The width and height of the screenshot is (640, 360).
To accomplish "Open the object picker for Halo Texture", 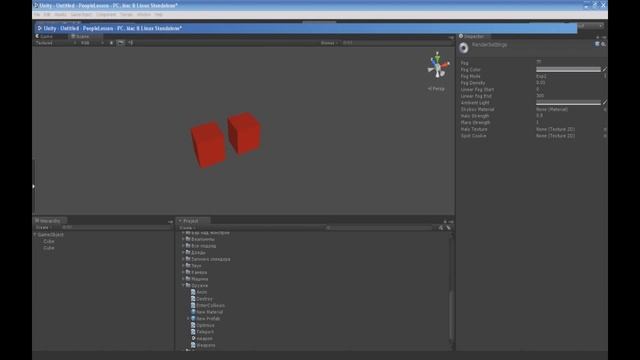I will tap(605, 129).
